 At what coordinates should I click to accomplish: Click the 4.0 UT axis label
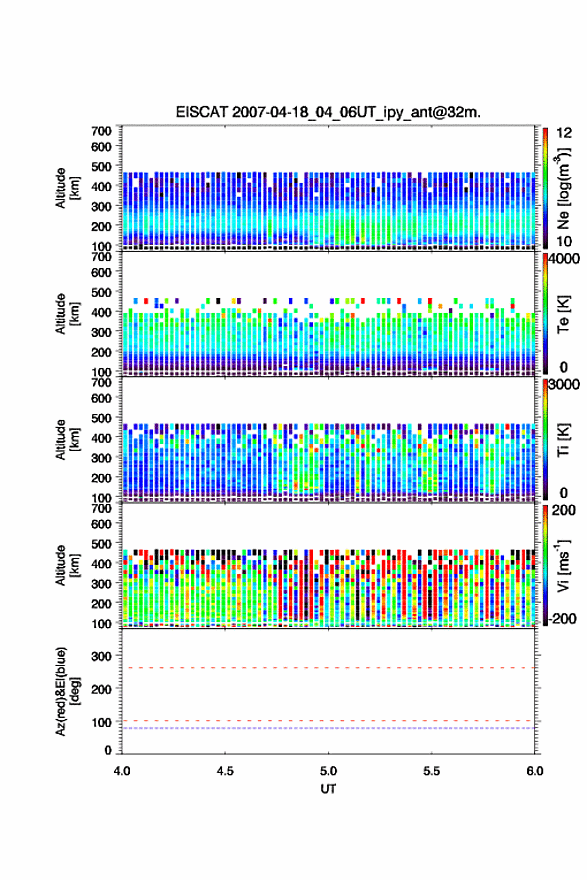coord(122,771)
